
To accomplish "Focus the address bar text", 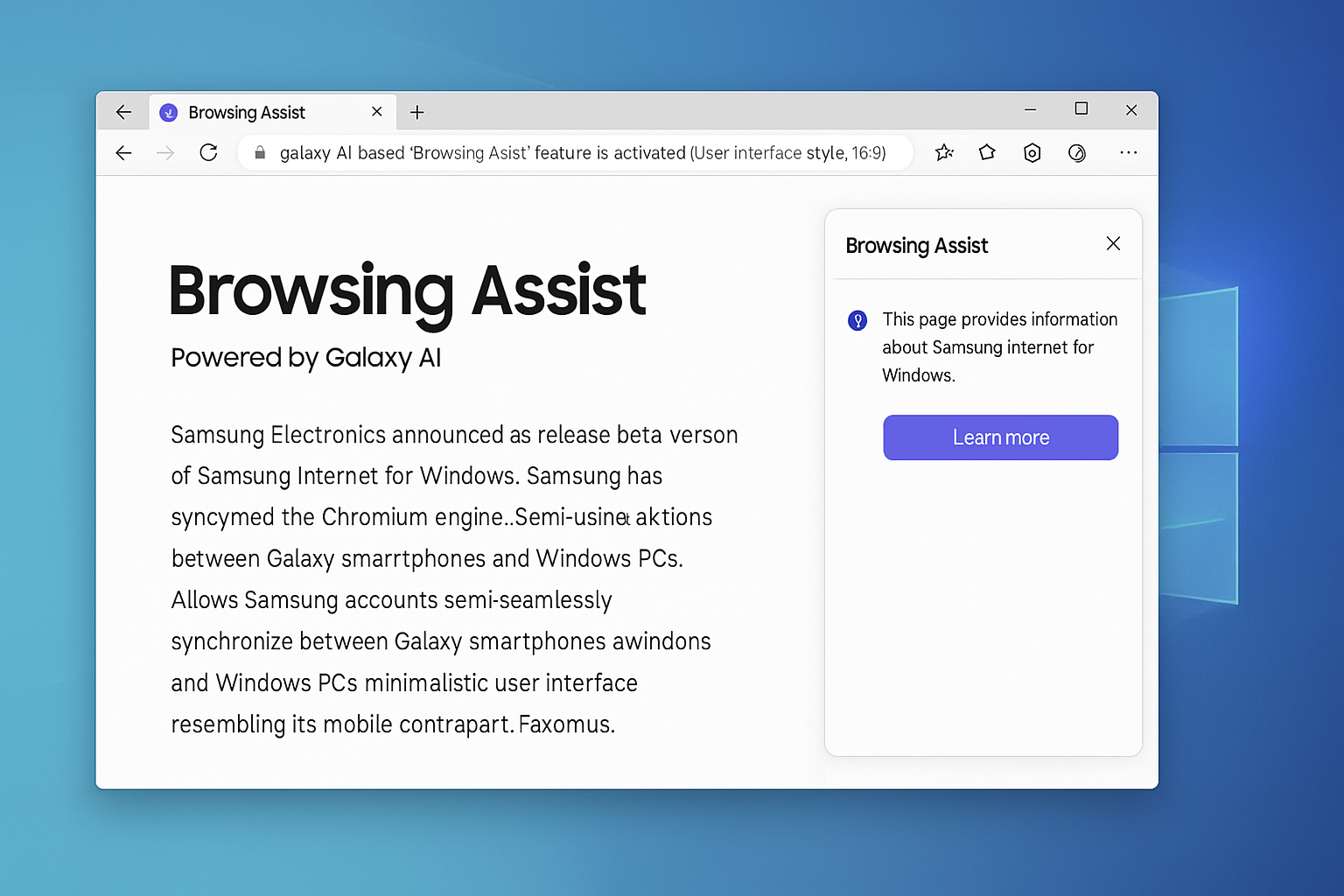I will (x=583, y=153).
